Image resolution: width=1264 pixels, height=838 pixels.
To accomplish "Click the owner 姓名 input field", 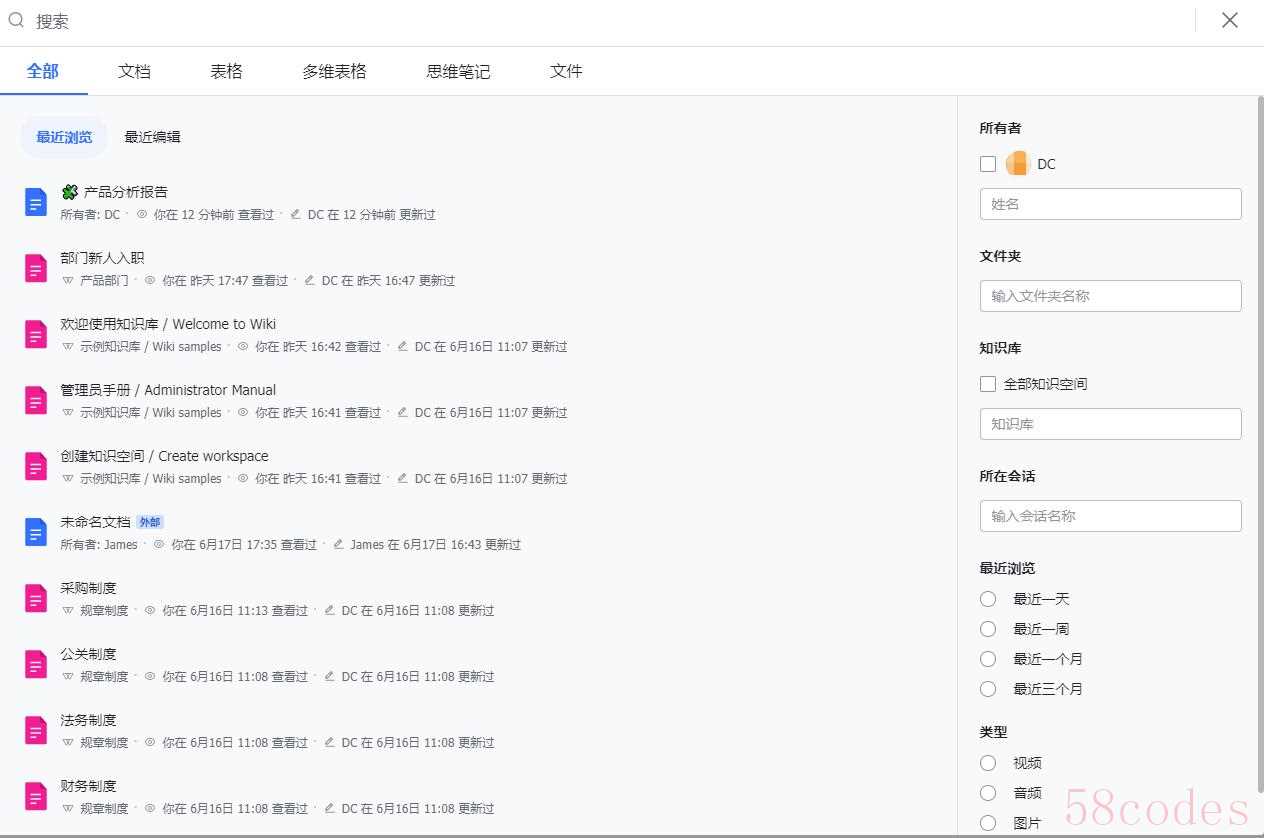I will click(x=1110, y=204).
